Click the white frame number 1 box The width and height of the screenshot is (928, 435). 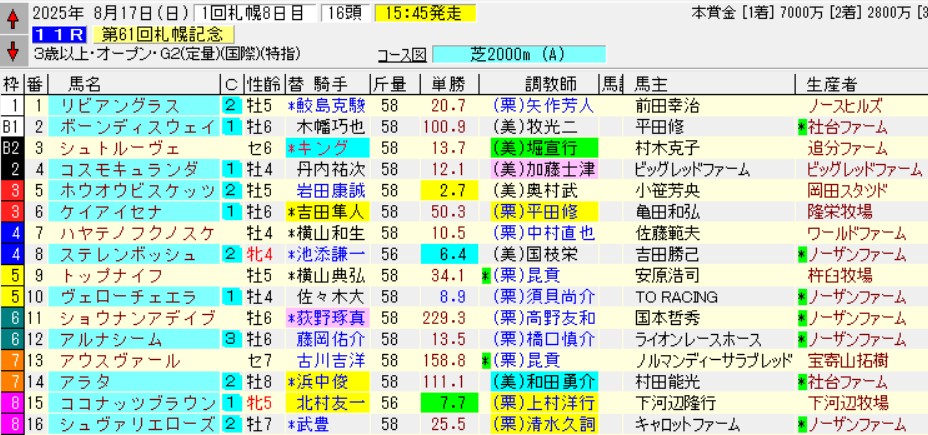click(x=11, y=105)
